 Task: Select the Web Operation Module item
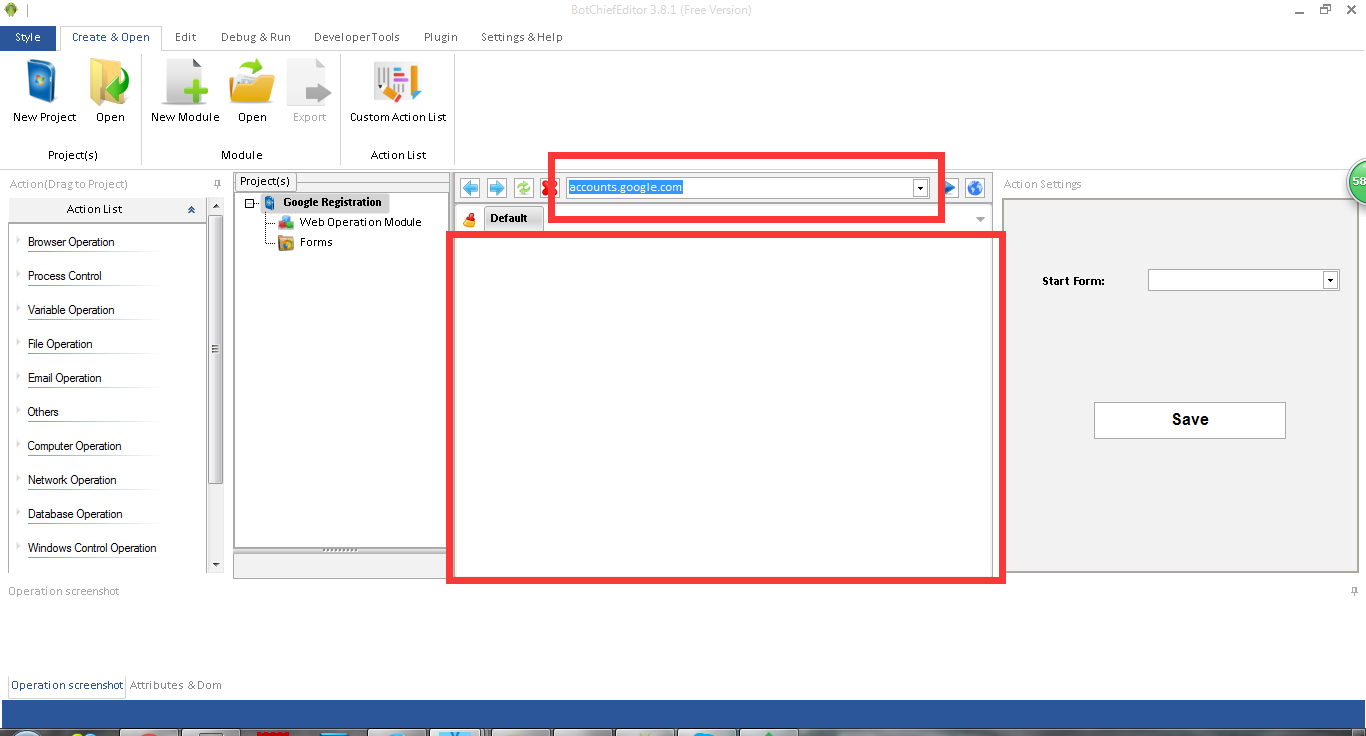360,222
